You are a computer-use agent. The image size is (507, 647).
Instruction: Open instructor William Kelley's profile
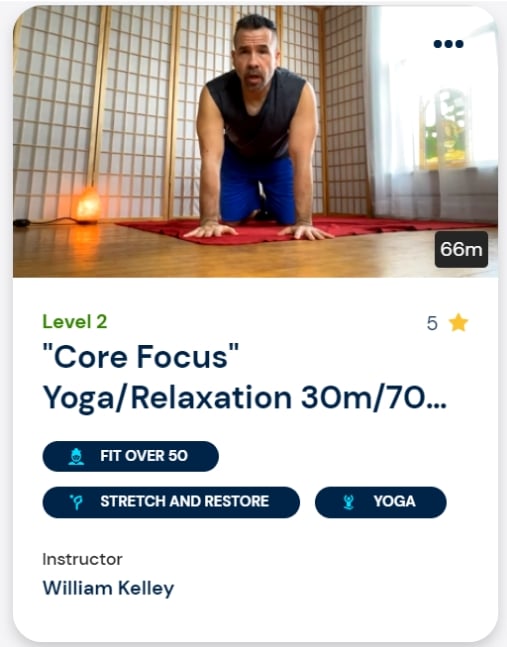tap(108, 588)
